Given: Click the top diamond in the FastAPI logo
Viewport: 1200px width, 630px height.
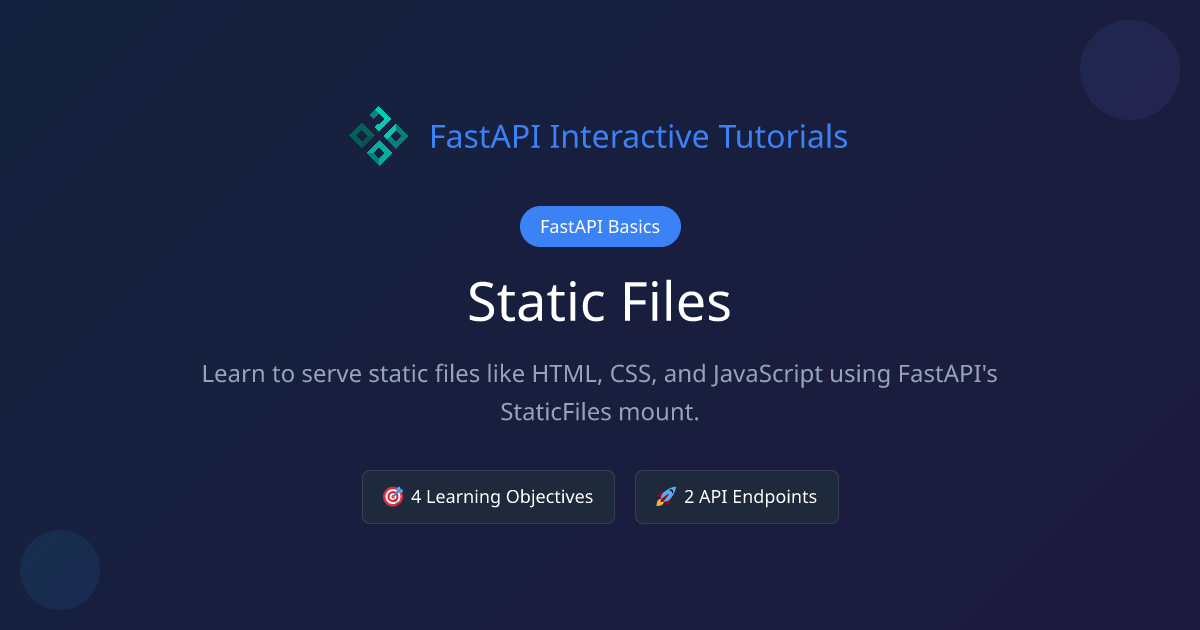Looking at the screenshot, I should click(381, 116).
